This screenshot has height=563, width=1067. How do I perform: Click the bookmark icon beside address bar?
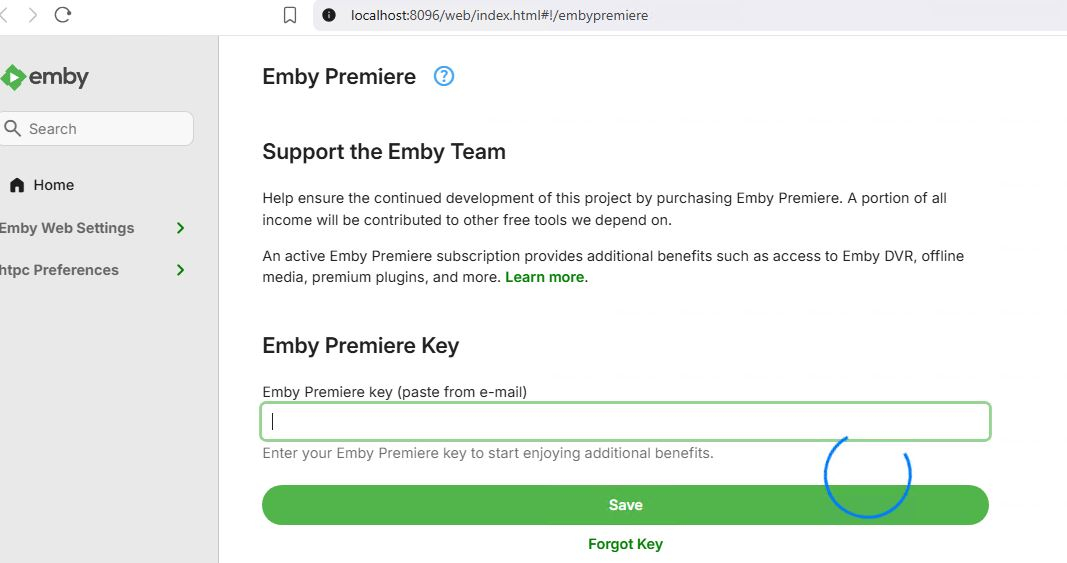pos(290,15)
